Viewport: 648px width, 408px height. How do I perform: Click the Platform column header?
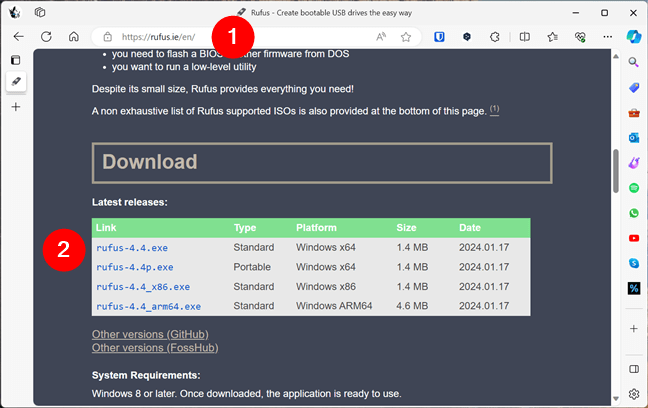click(x=317, y=228)
